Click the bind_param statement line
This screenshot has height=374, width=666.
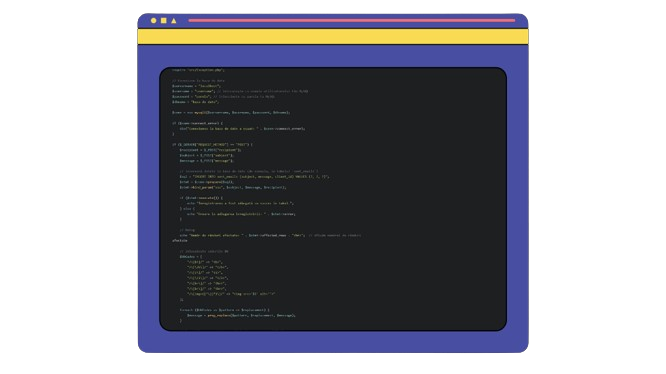233,187
